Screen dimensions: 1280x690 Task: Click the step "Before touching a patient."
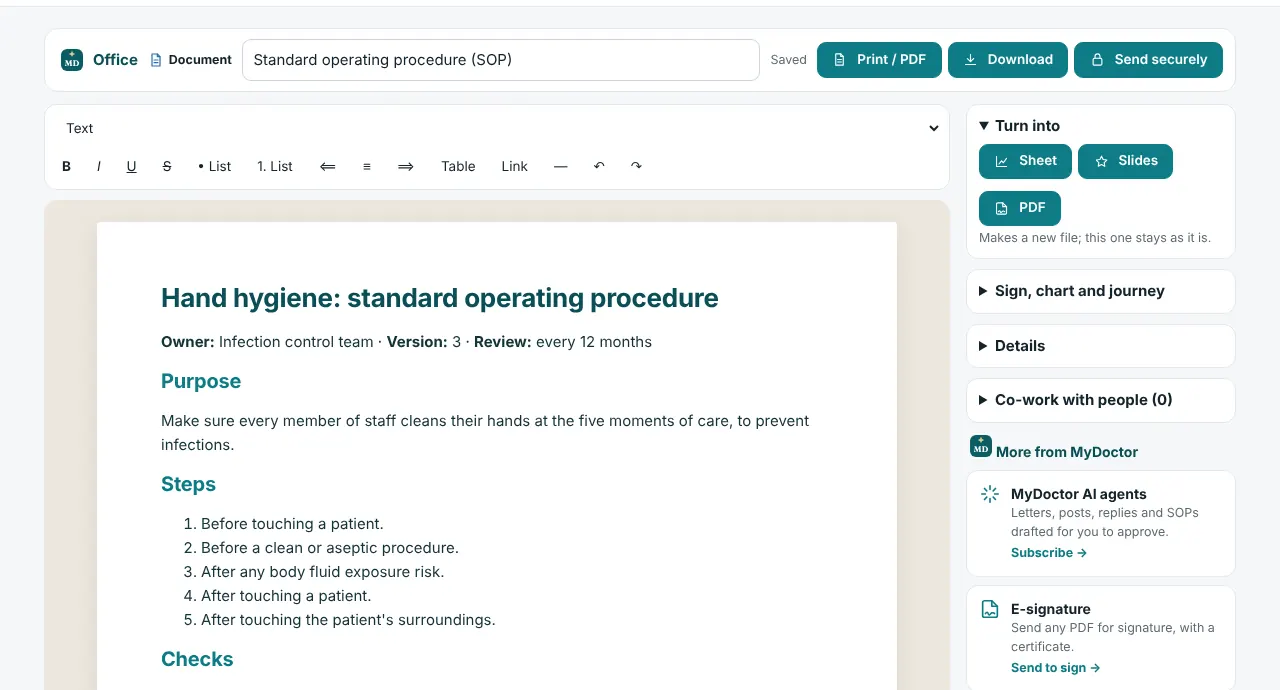click(292, 524)
